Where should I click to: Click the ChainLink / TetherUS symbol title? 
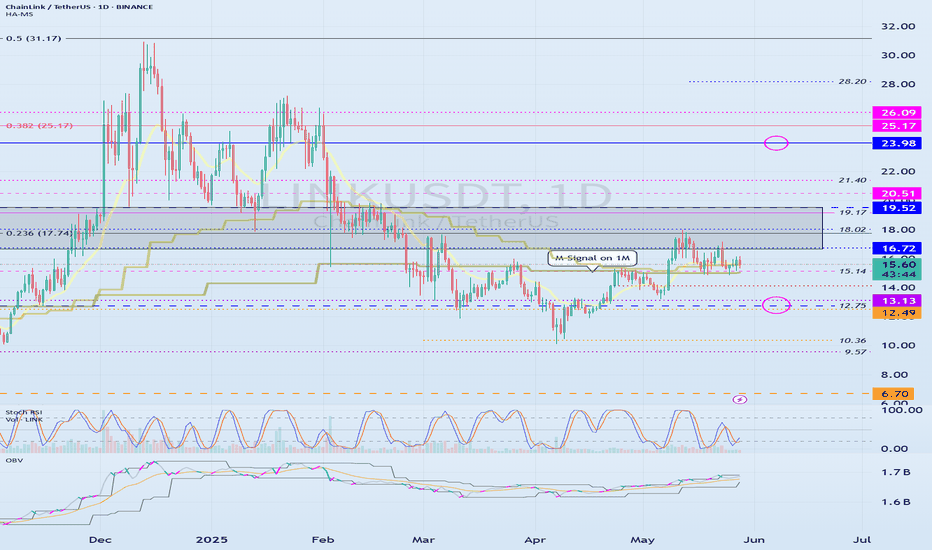[80, 7]
